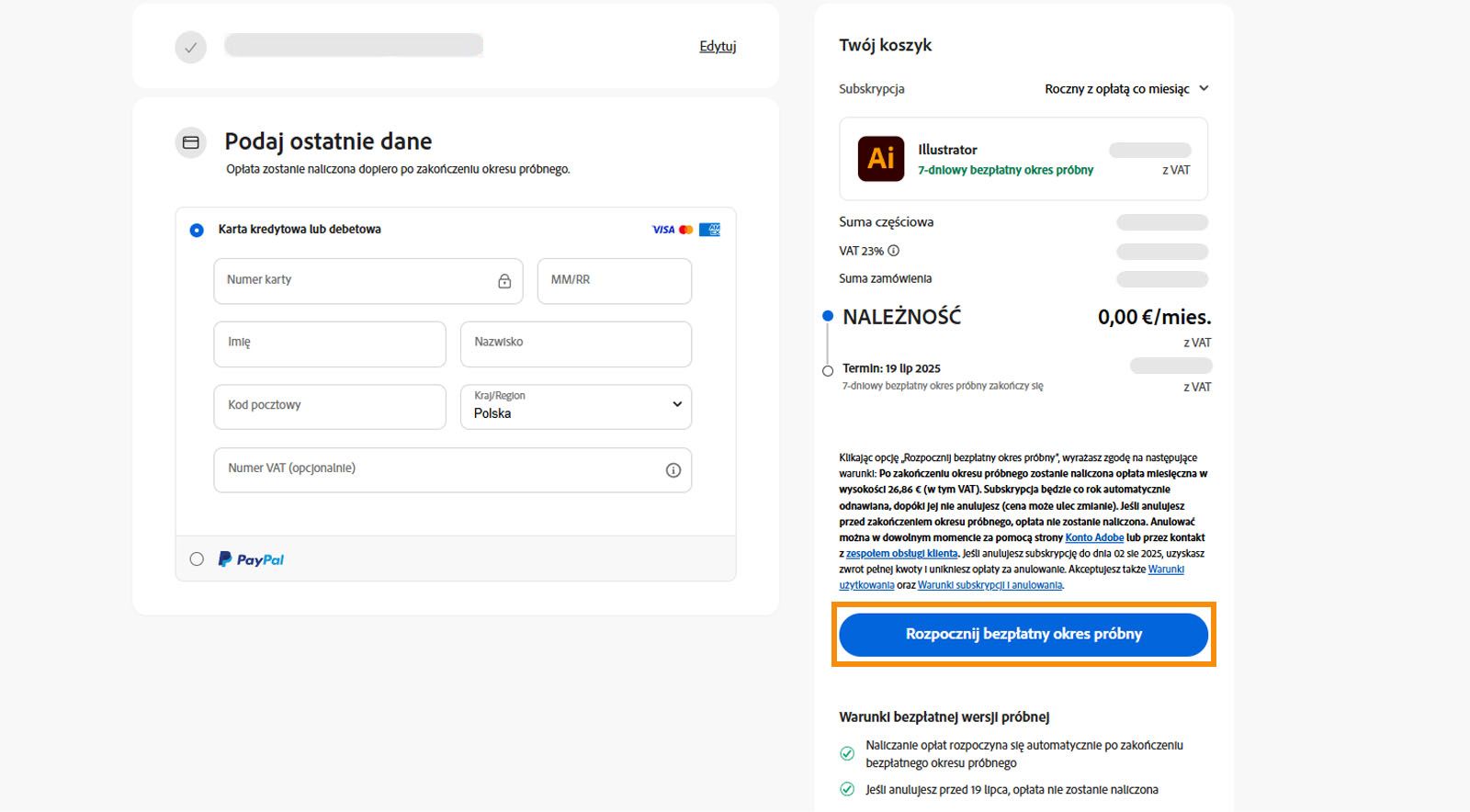
Task: Click the Numer VAT info icon
Action: (x=673, y=470)
